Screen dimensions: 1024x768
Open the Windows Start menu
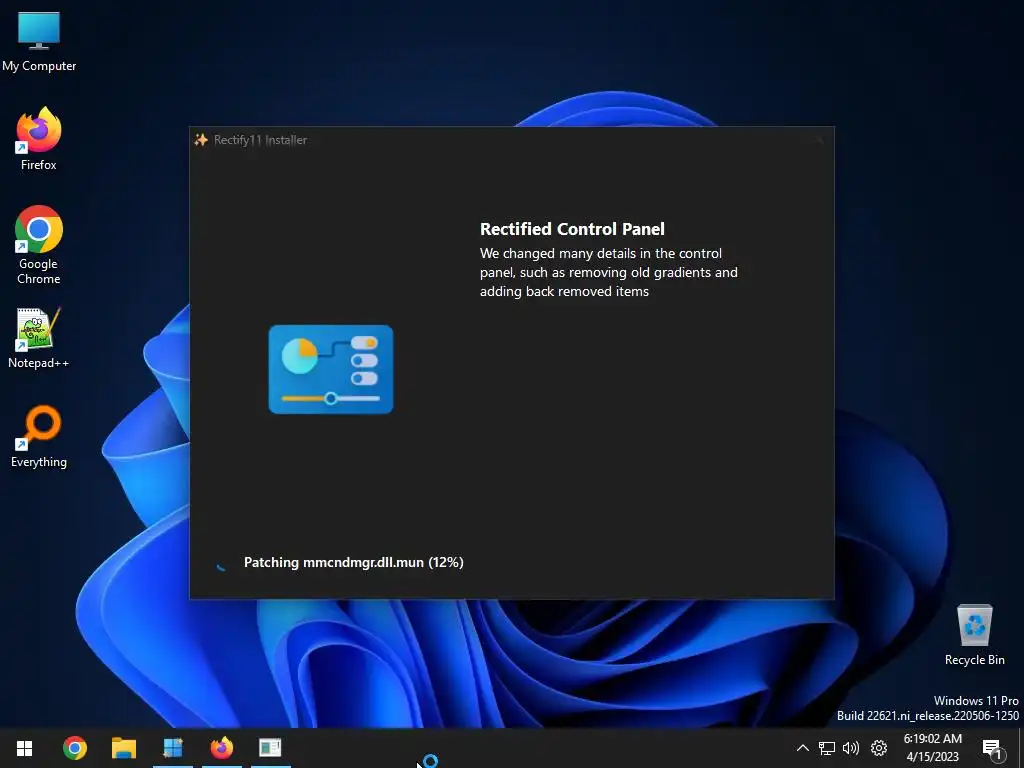click(x=25, y=748)
